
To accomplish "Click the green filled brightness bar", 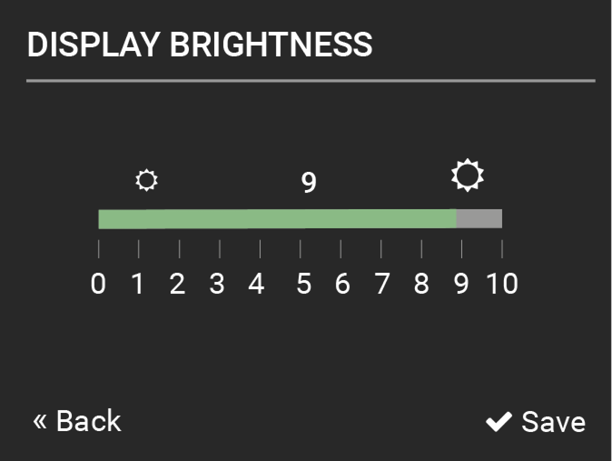I will (x=278, y=219).
